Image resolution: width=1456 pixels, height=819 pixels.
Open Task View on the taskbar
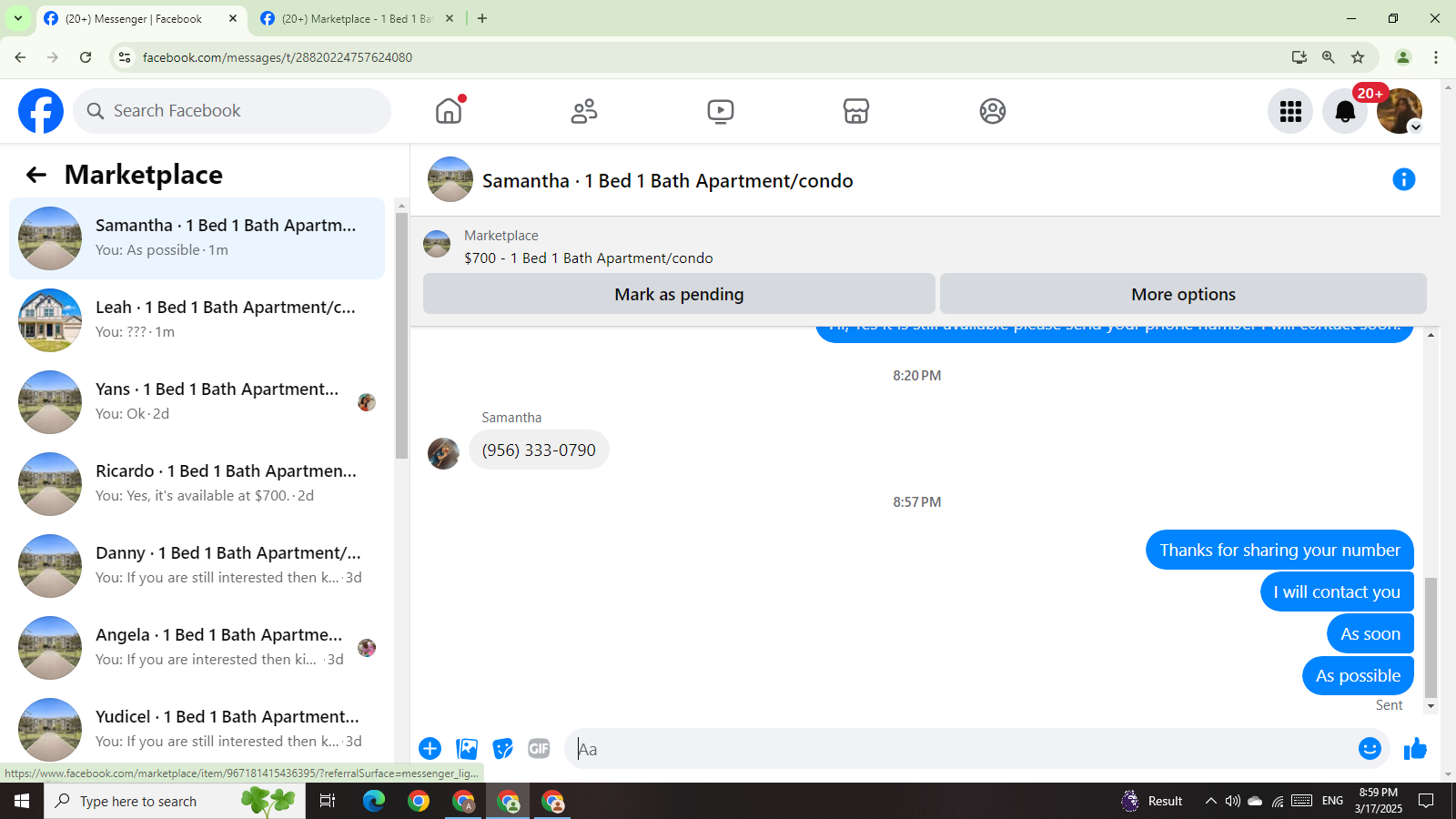point(328,801)
